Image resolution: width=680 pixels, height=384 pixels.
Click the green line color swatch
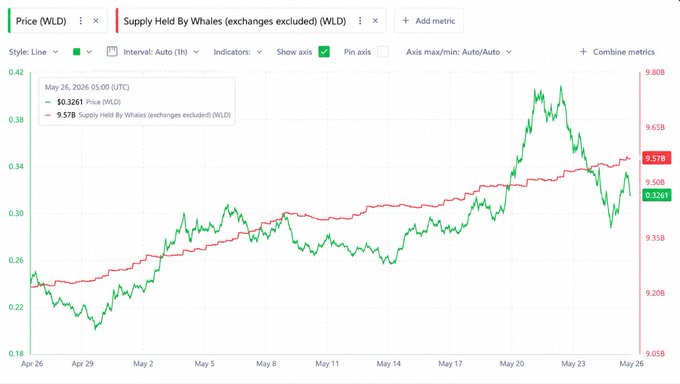click(x=77, y=52)
